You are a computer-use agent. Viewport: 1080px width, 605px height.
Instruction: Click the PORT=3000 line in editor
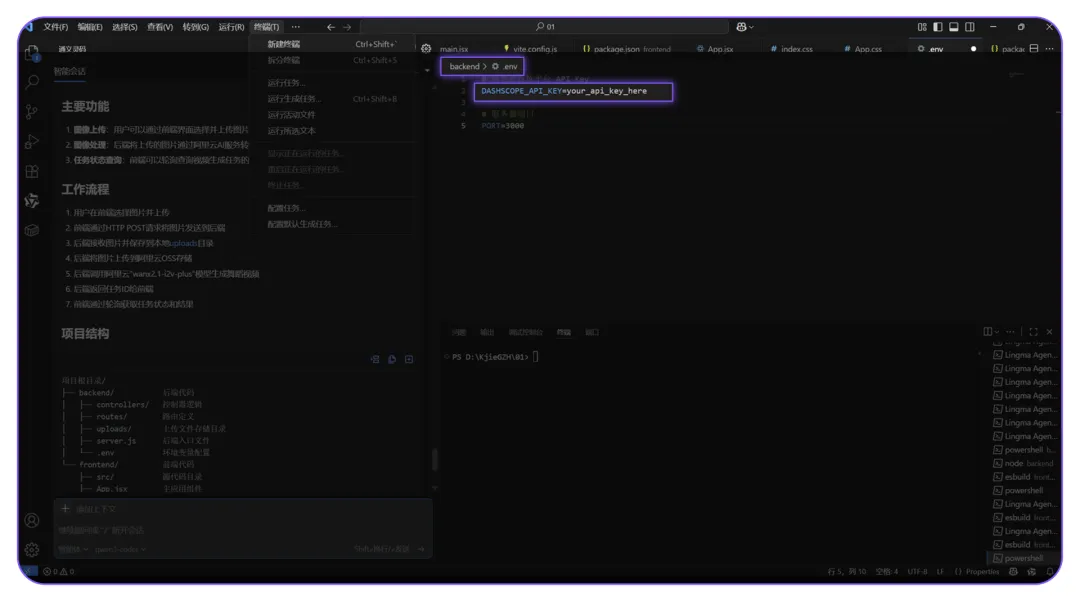(x=503, y=126)
